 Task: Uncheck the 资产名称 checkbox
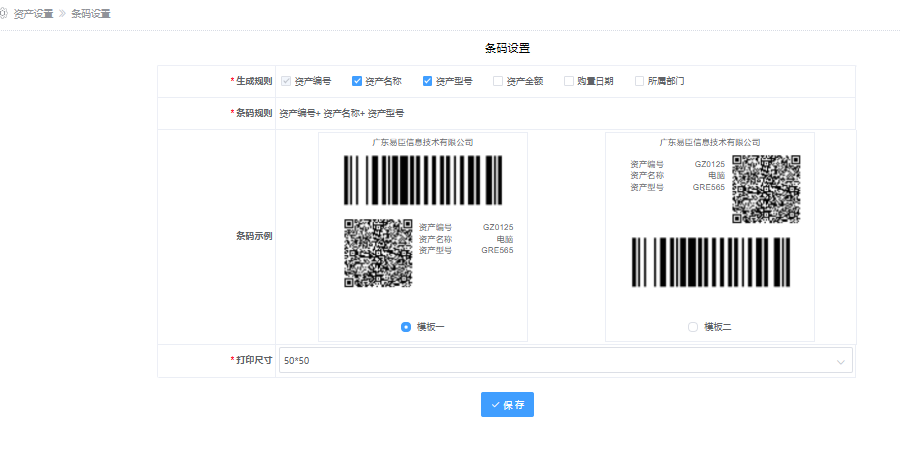(357, 81)
